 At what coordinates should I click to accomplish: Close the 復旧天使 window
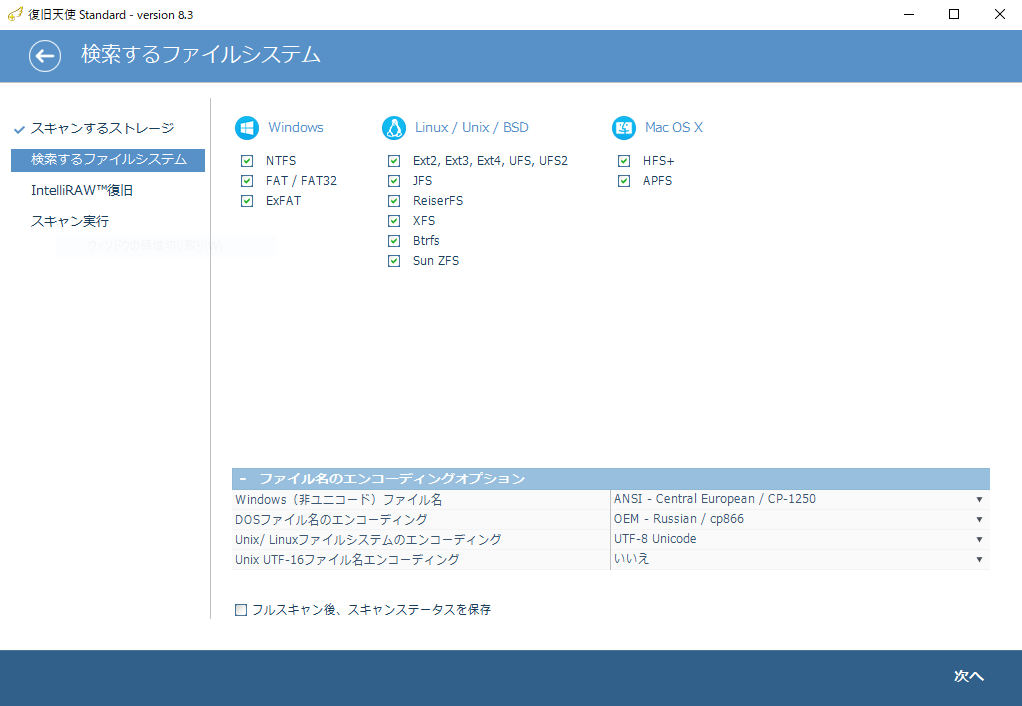click(x=999, y=14)
